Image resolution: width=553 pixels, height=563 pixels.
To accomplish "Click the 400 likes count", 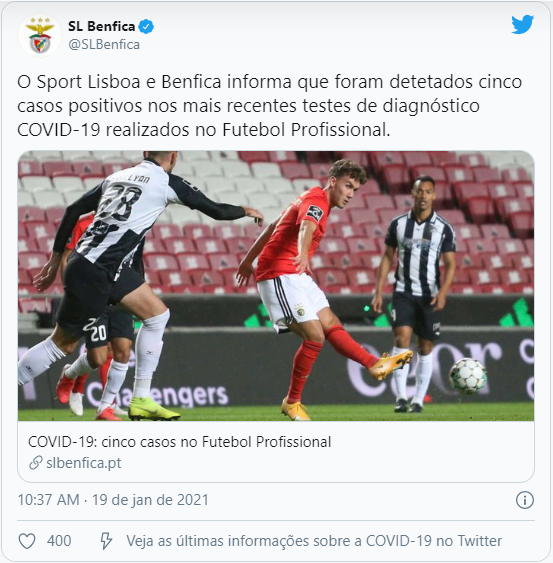I will (x=59, y=540).
